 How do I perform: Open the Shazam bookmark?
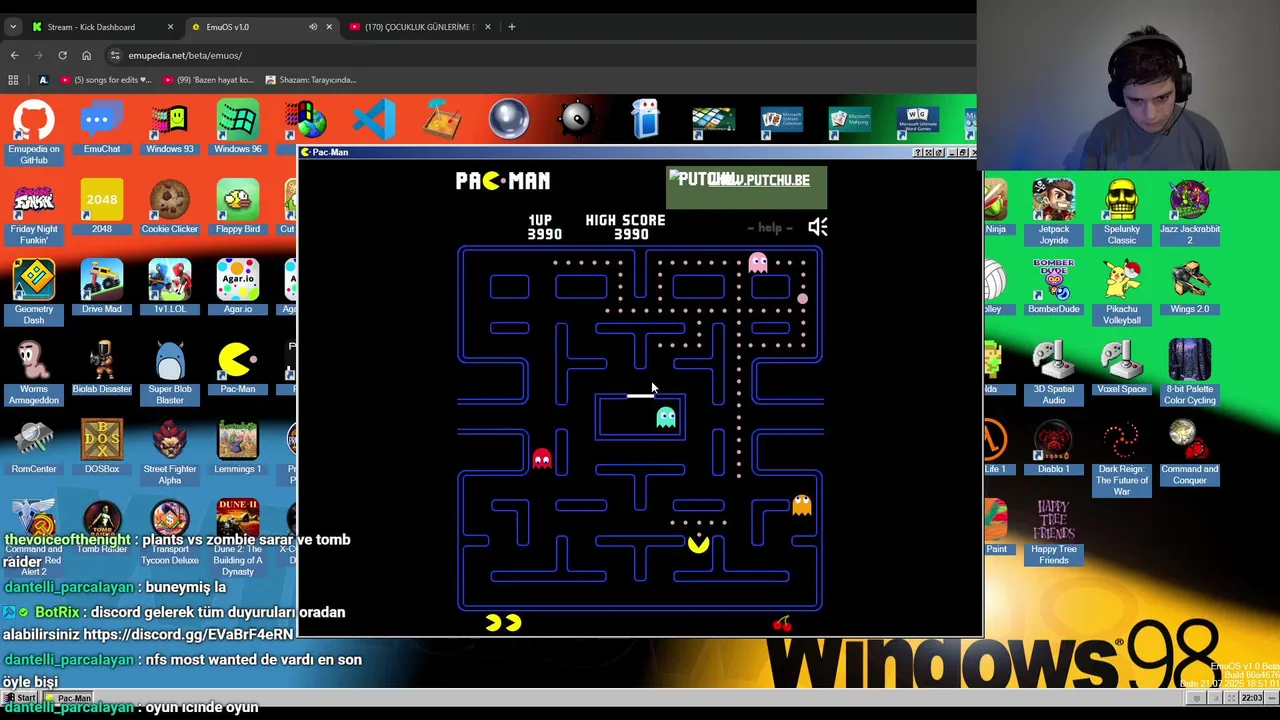tap(311, 80)
